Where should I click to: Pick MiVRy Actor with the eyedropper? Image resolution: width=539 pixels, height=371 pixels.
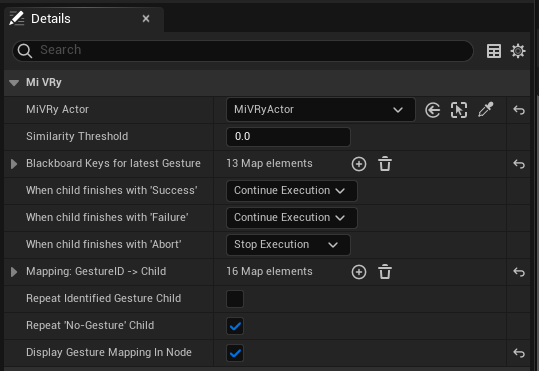(485, 110)
